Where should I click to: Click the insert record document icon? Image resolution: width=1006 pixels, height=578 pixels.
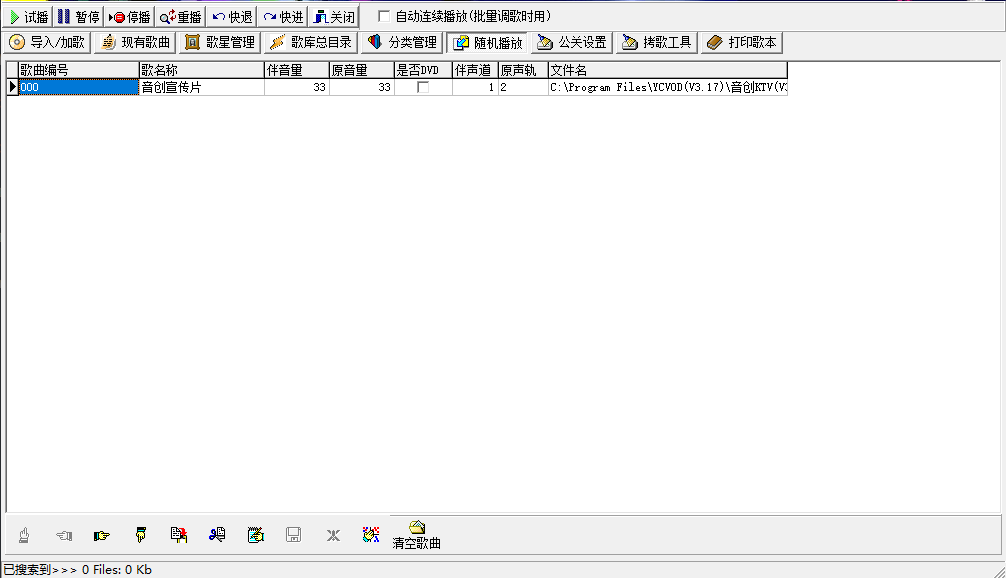click(x=179, y=535)
